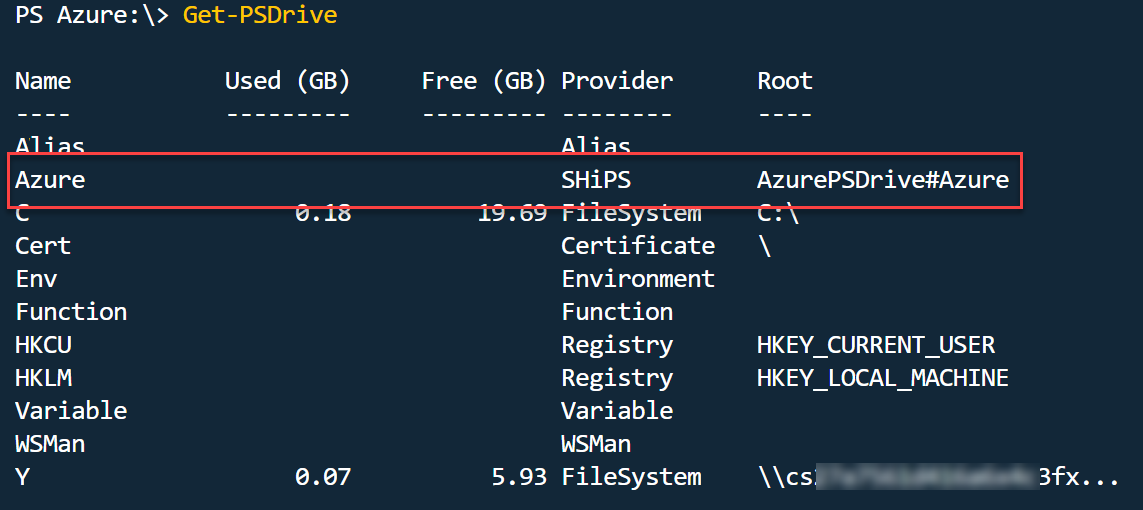This screenshot has height=510, width=1143.
Task: Select the AzurePSDrive#Azure root value
Action: (x=883, y=180)
